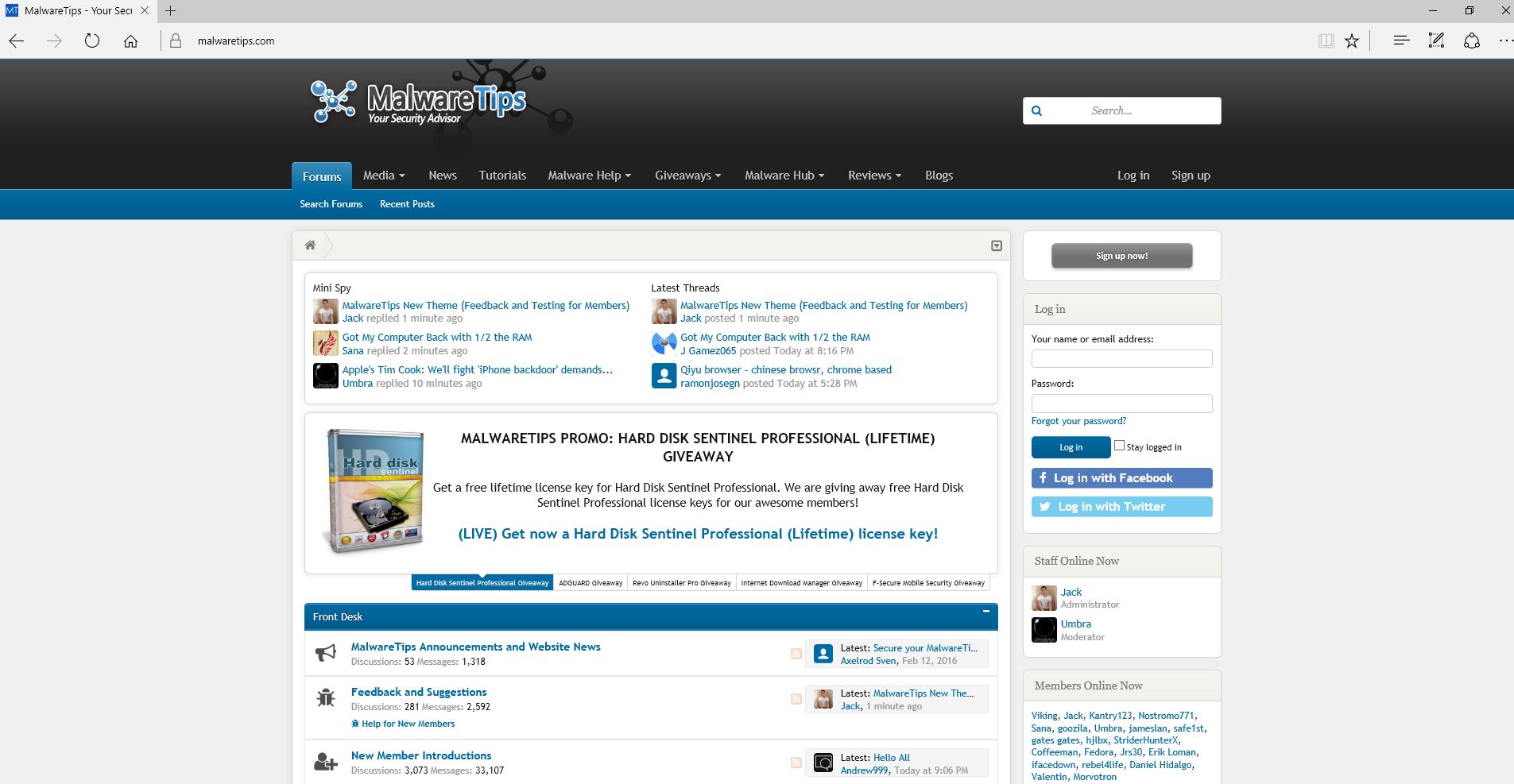Focus the site Search field
This screenshot has height=784, width=1514.
1121,111
